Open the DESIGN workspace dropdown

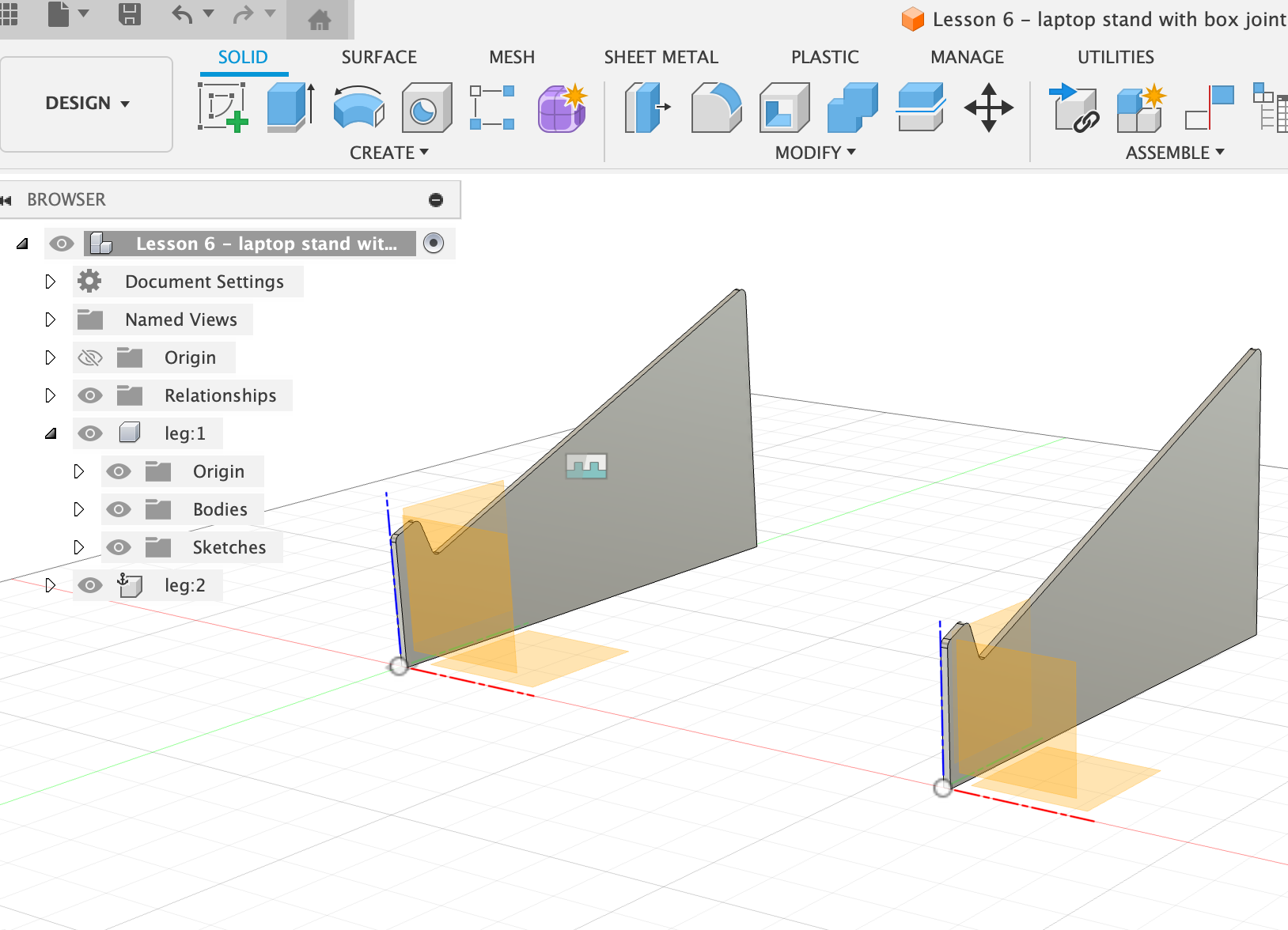pos(87,104)
